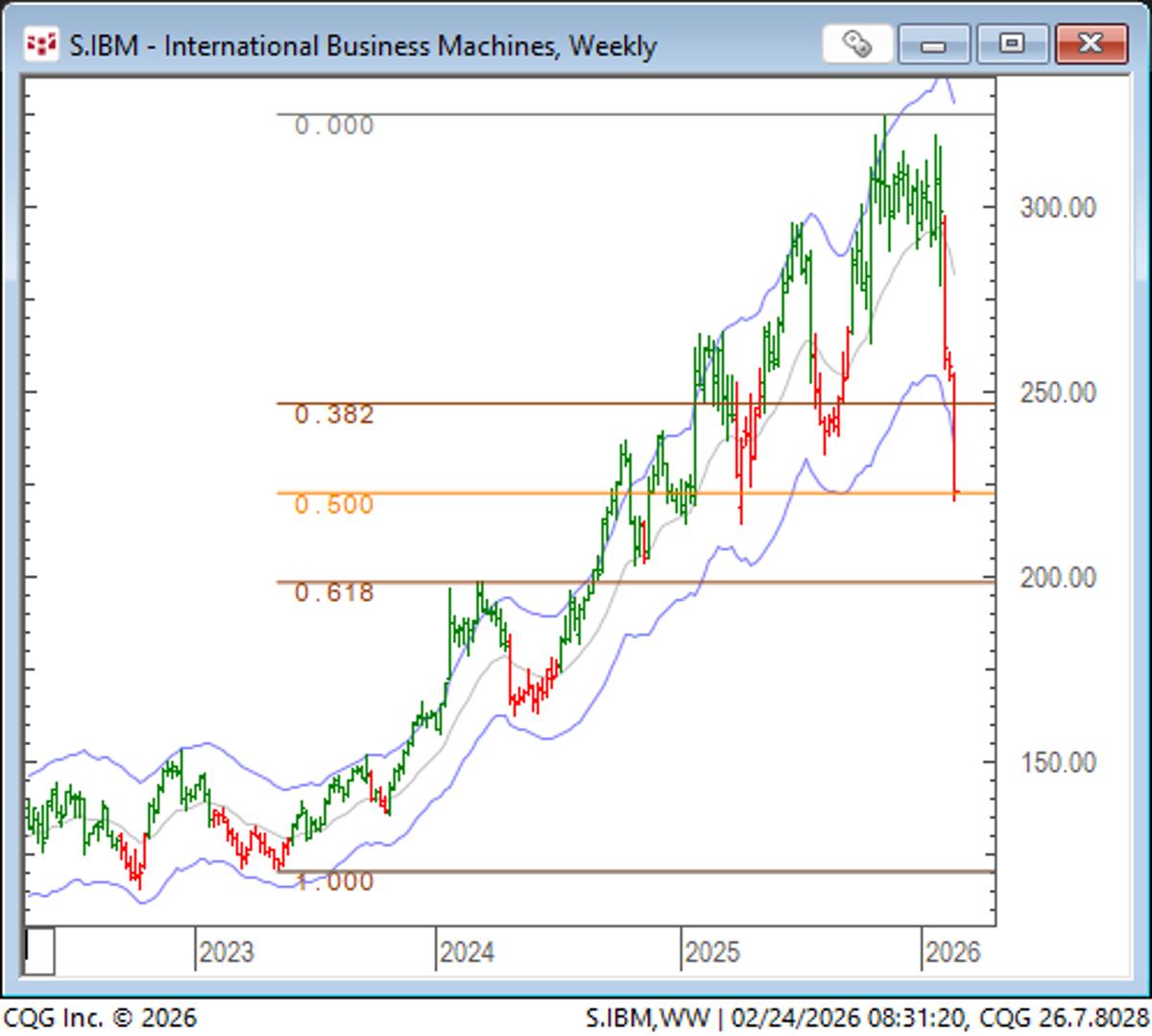Click the 2026 time axis marker
Image resolution: width=1152 pixels, height=1036 pixels.
[x=952, y=952]
